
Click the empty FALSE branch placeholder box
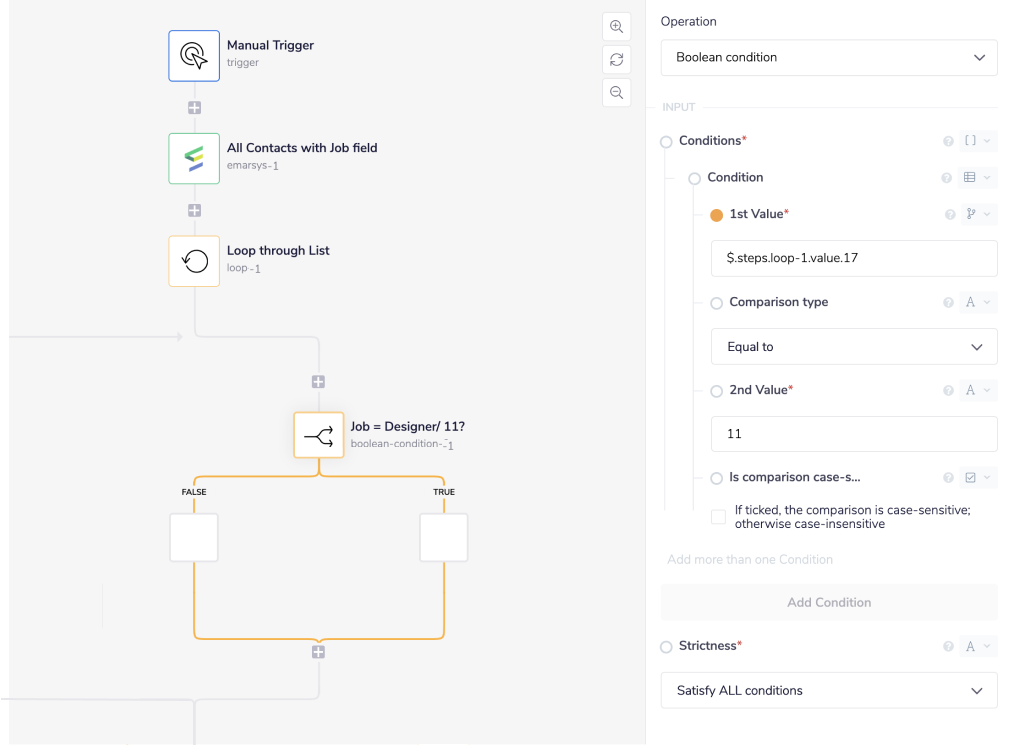click(194, 538)
